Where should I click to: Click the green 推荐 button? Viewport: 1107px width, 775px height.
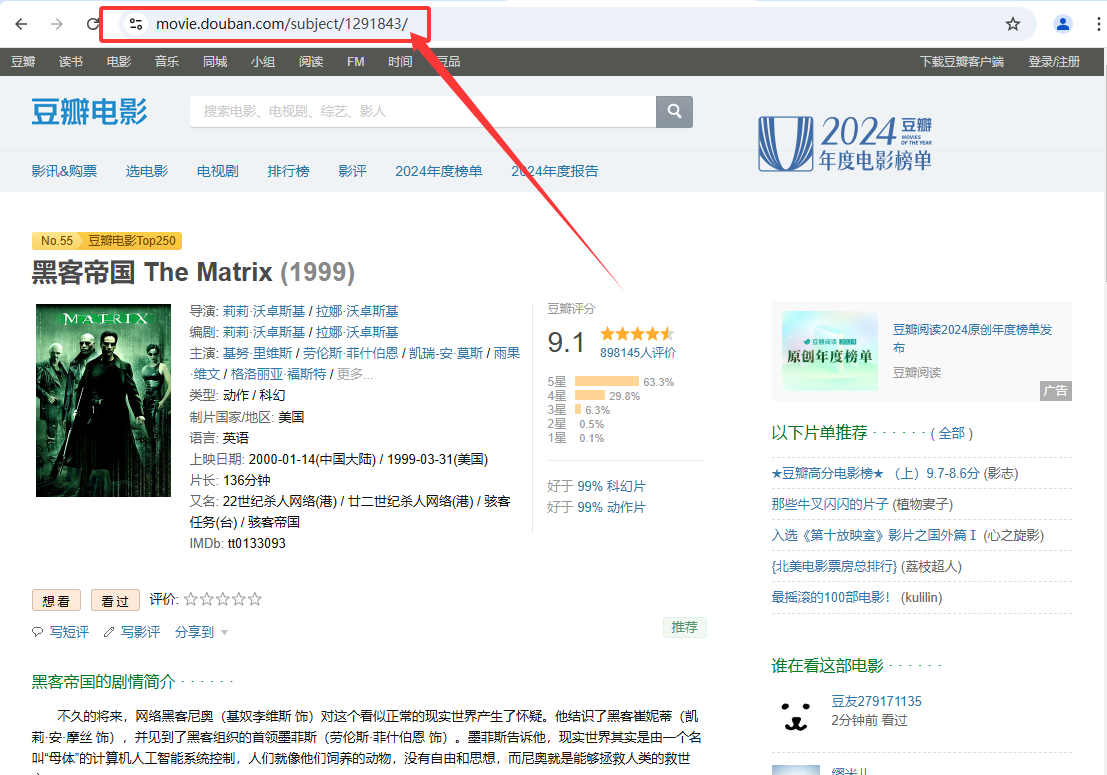685,627
